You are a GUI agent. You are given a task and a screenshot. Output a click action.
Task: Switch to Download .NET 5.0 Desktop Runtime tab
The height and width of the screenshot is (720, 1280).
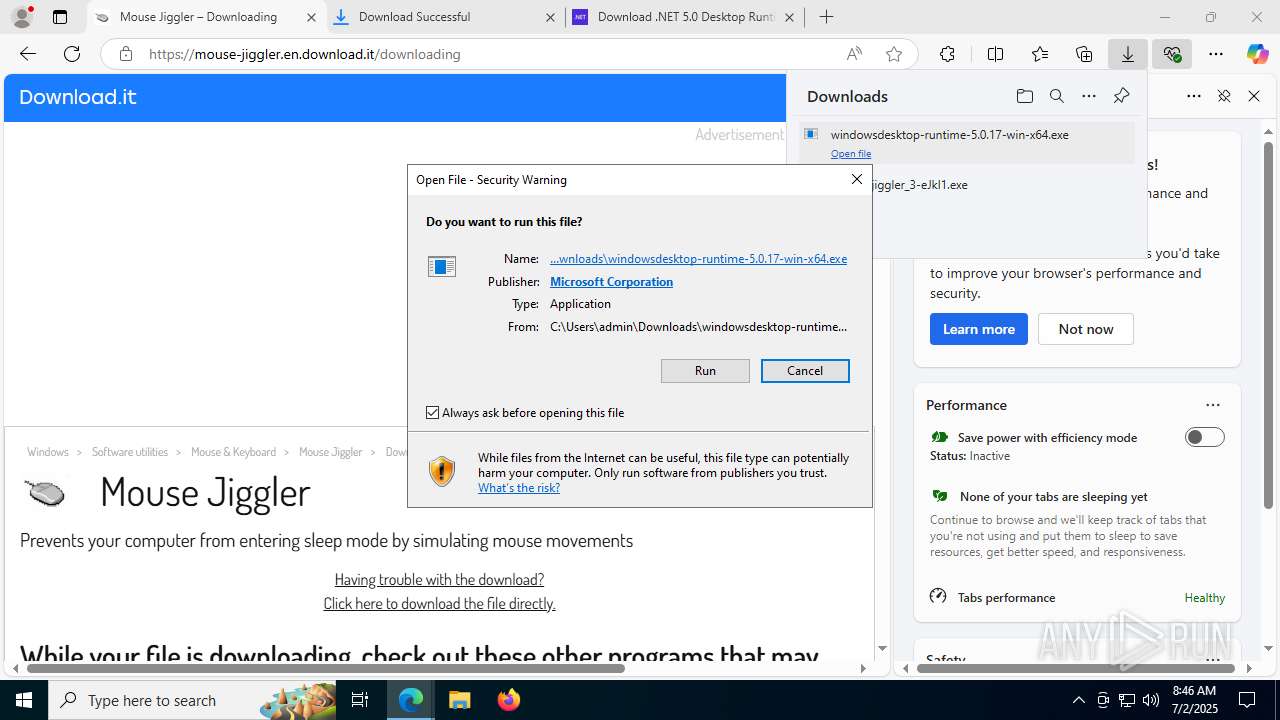point(683,17)
